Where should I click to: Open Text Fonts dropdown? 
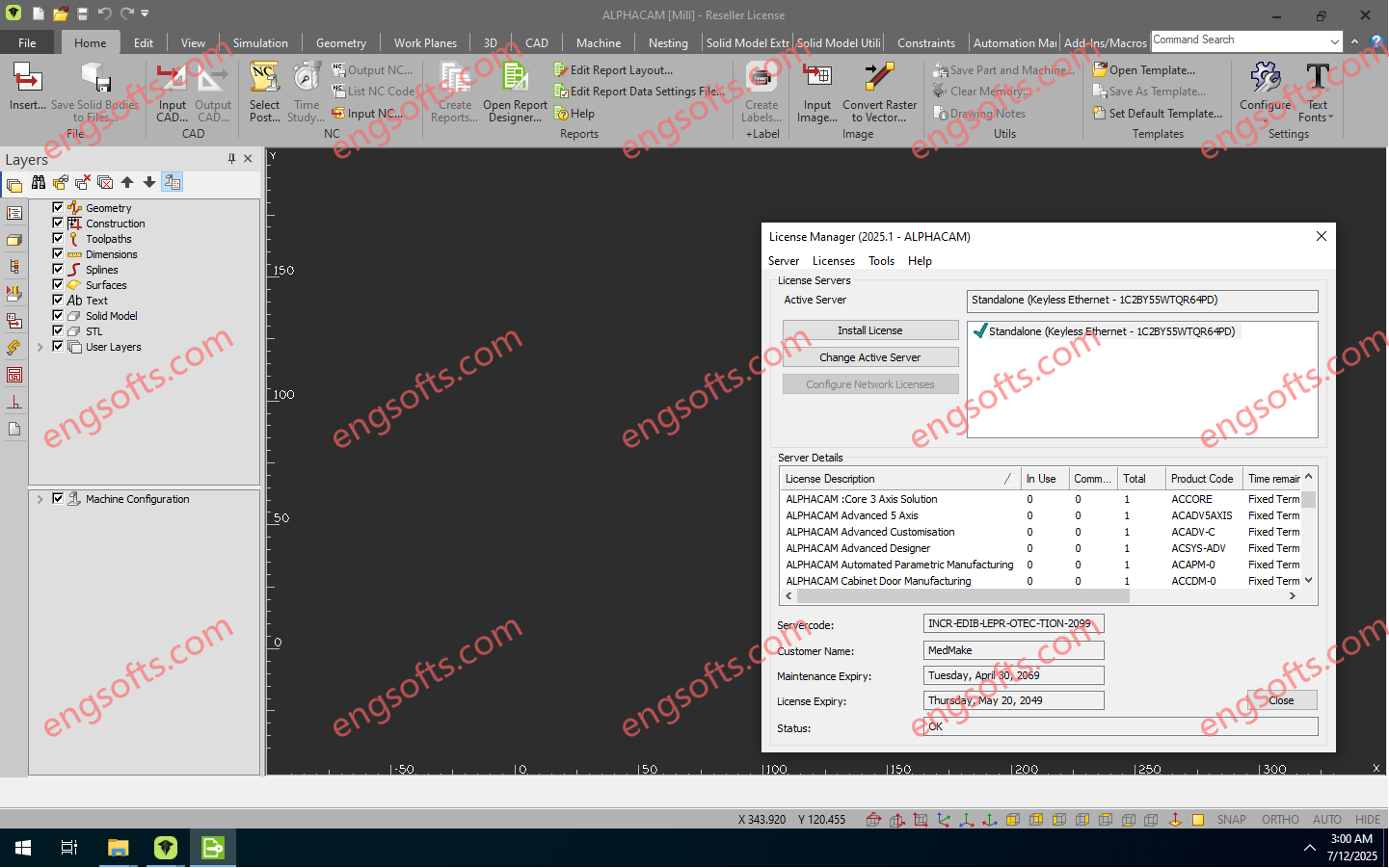pyautogui.click(x=1317, y=92)
